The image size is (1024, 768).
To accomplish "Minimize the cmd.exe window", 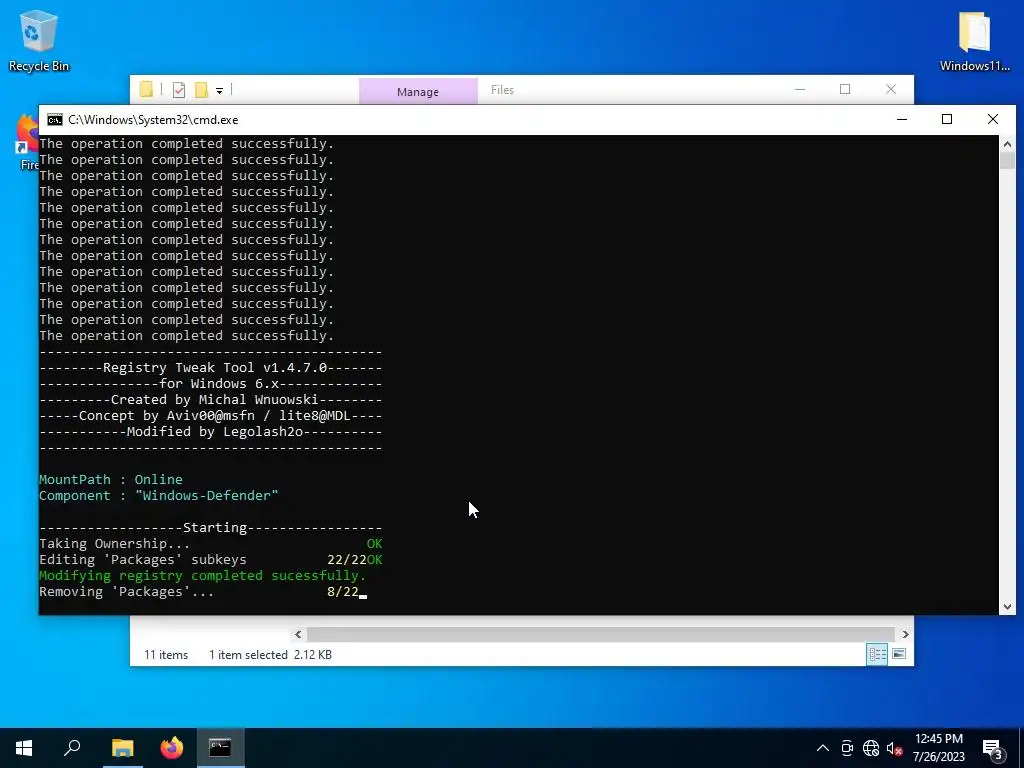I will point(902,120).
